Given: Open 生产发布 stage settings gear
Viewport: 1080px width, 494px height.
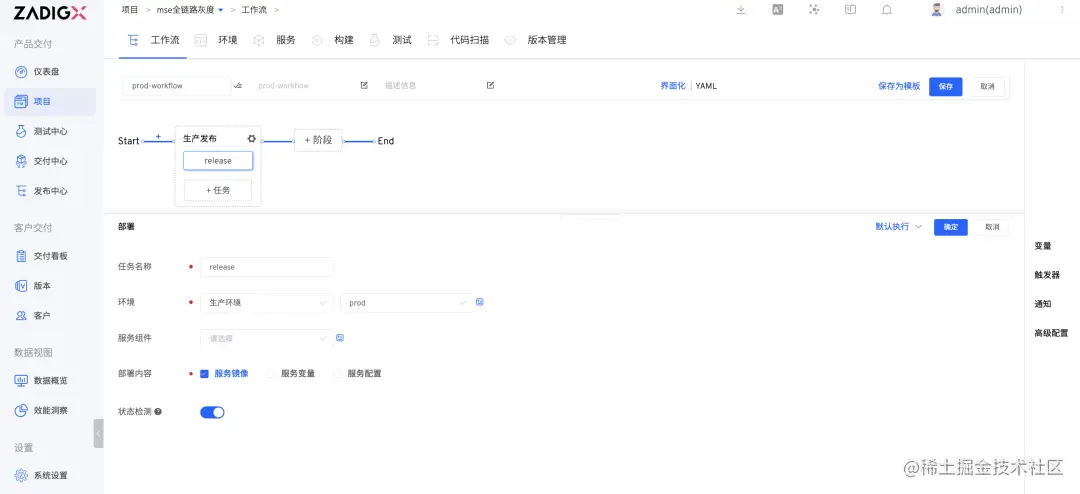Looking at the screenshot, I should point(251,138).
